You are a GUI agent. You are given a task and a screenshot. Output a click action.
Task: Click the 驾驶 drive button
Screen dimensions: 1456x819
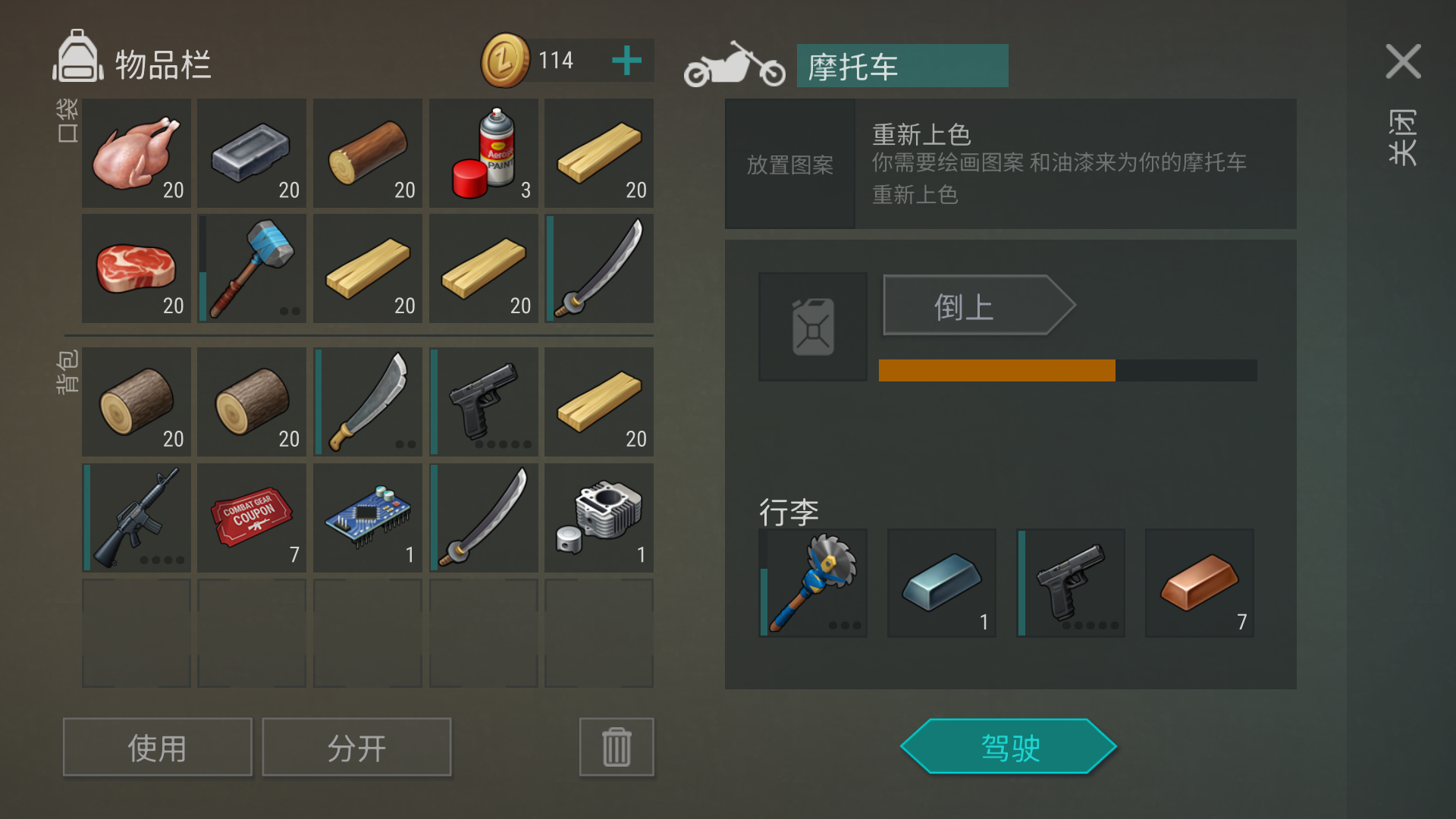pos(1009,747)
